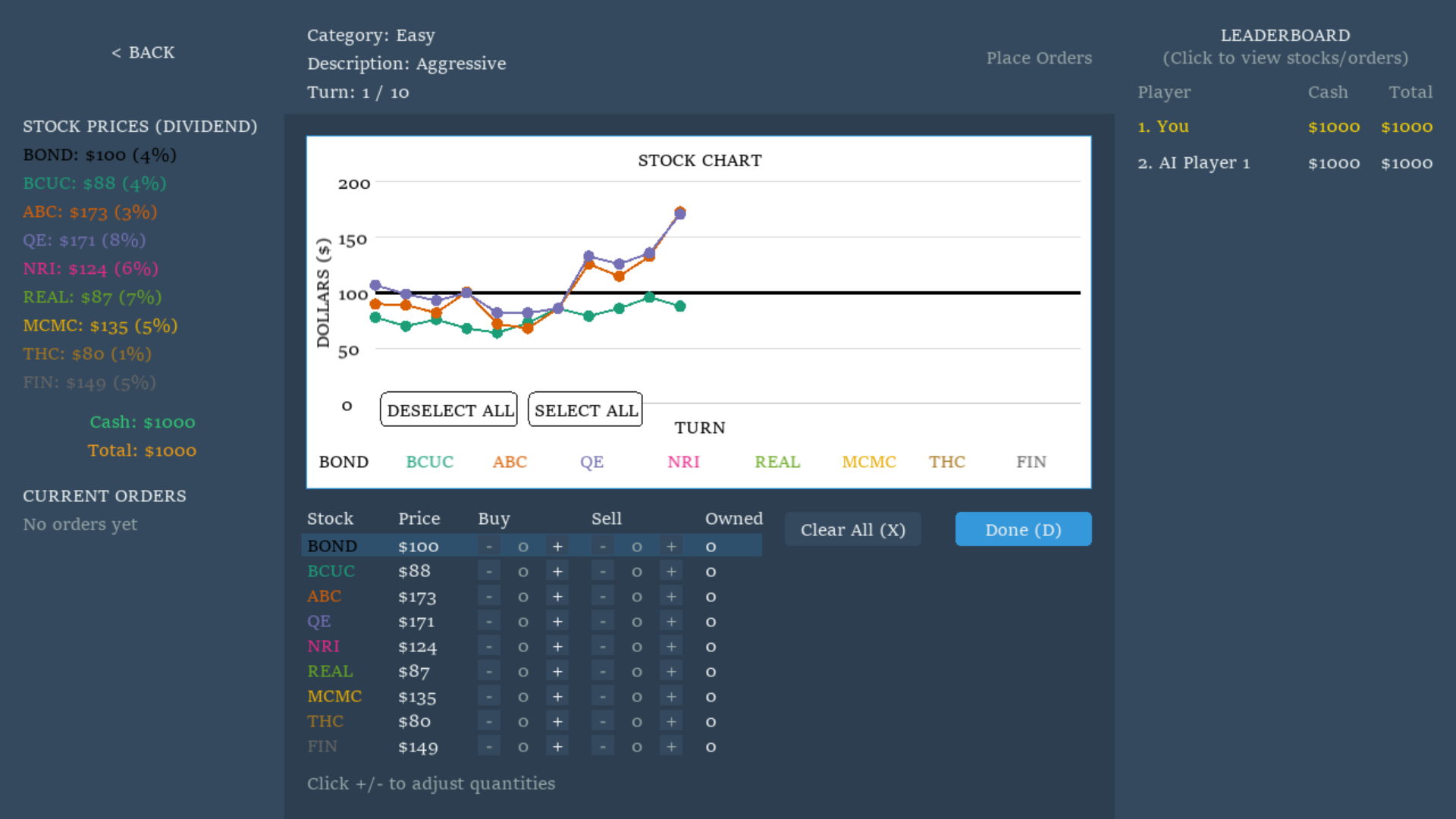1456x819 pixels.
Task: Decrease Sell quantity for REAL
Action: click(x=603, y=671)
